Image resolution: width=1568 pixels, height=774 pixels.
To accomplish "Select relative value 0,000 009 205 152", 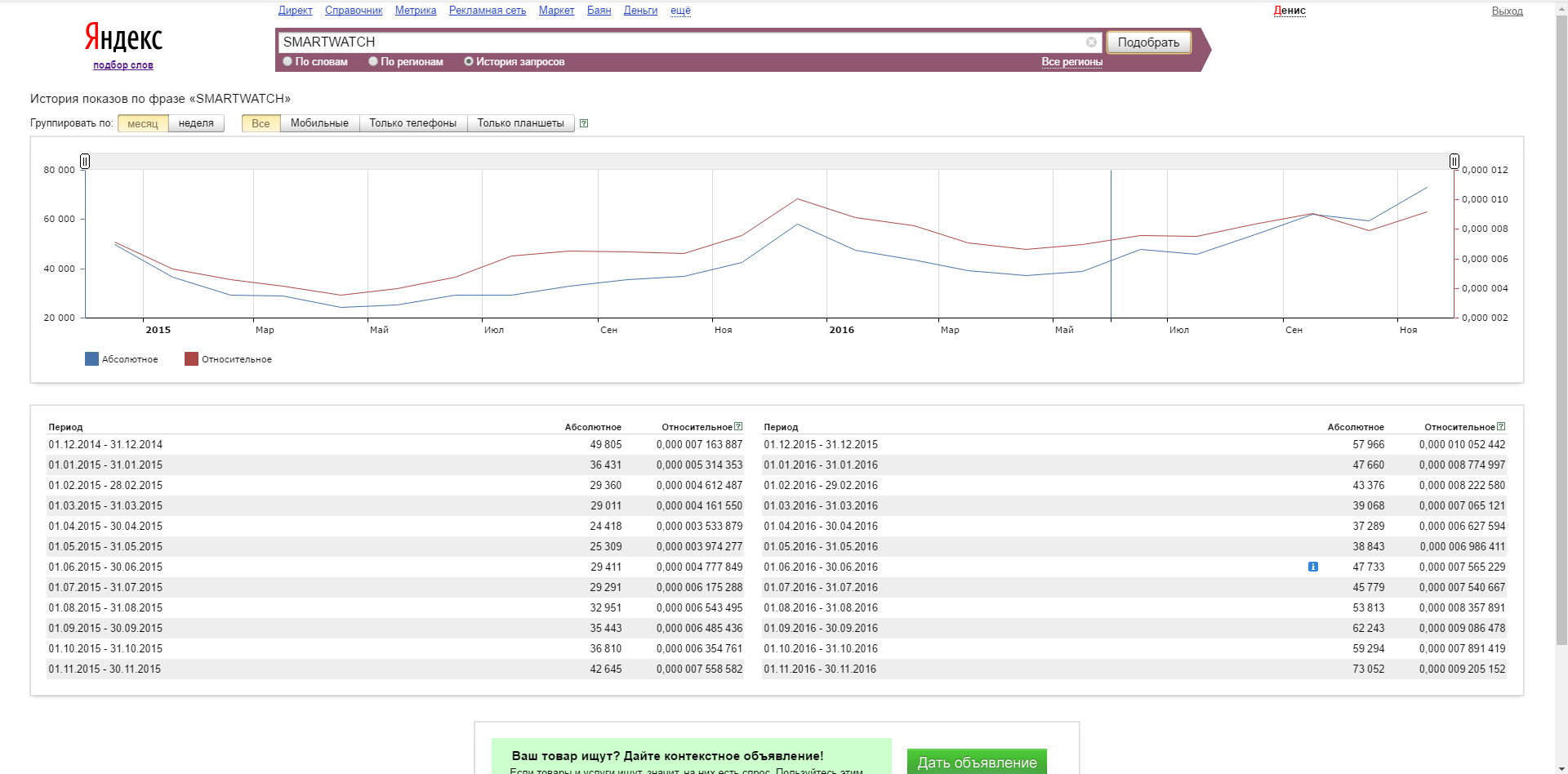I will [x=1462, y=669].
